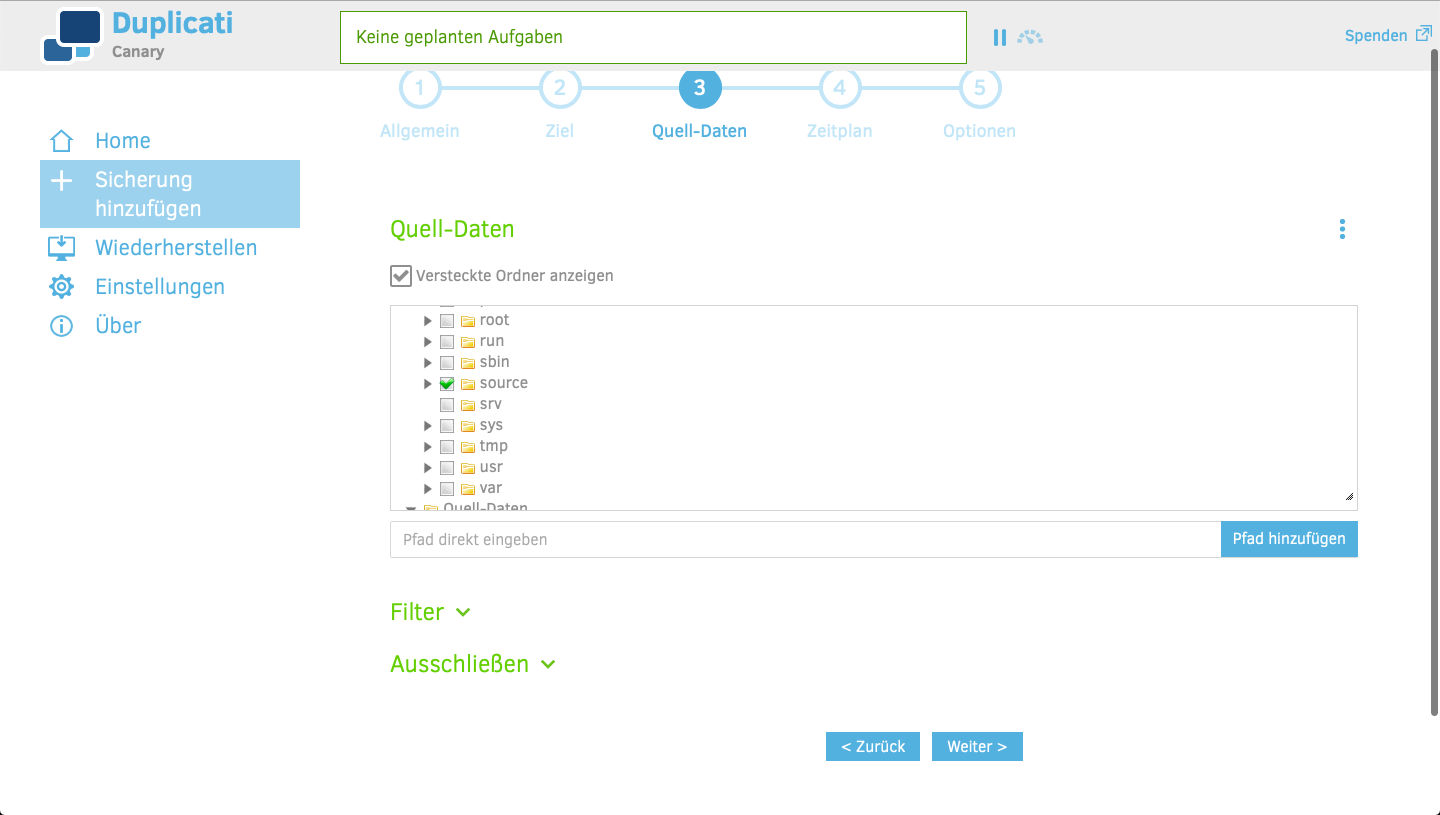Click the external link icon next to Spenden
This screenshot has height=815, width=1440.
click(1424, 34)
